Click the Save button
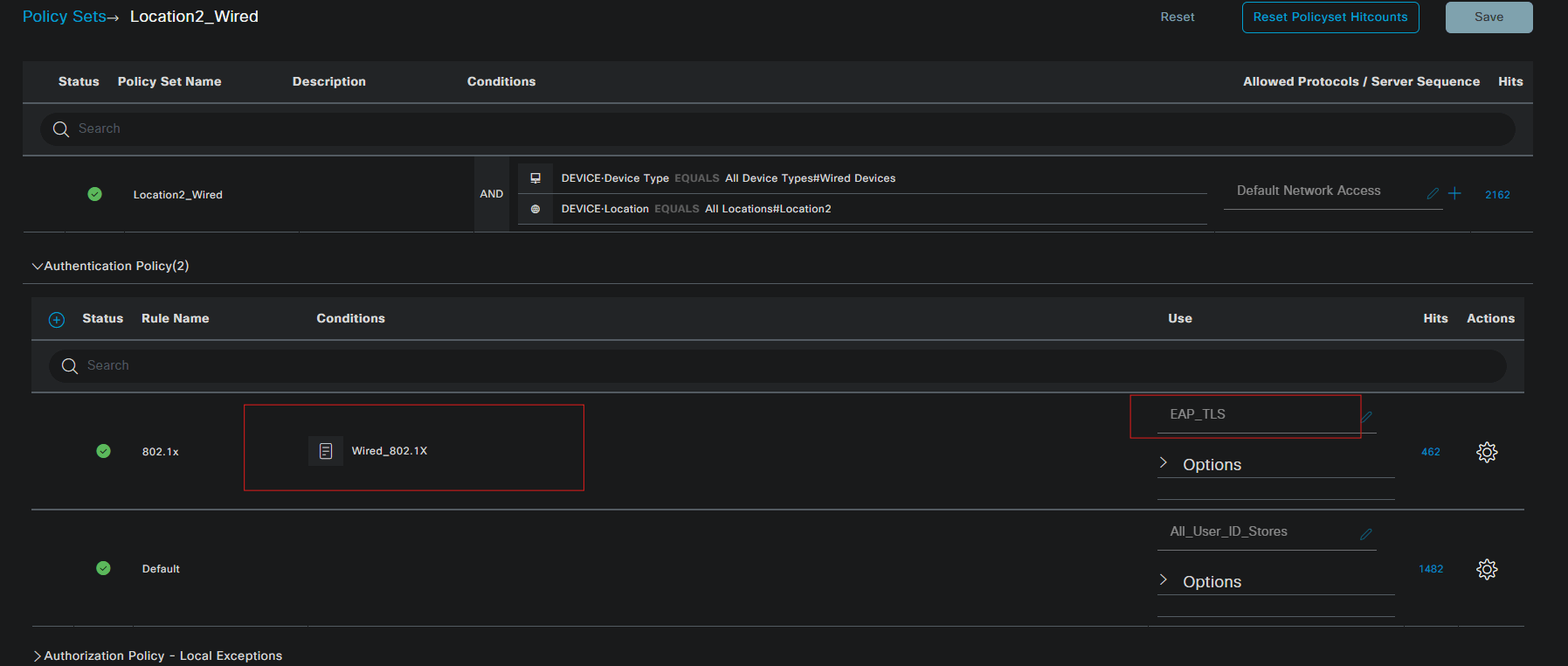Viewport: 1568px width, 666px height. [1489, 17]
